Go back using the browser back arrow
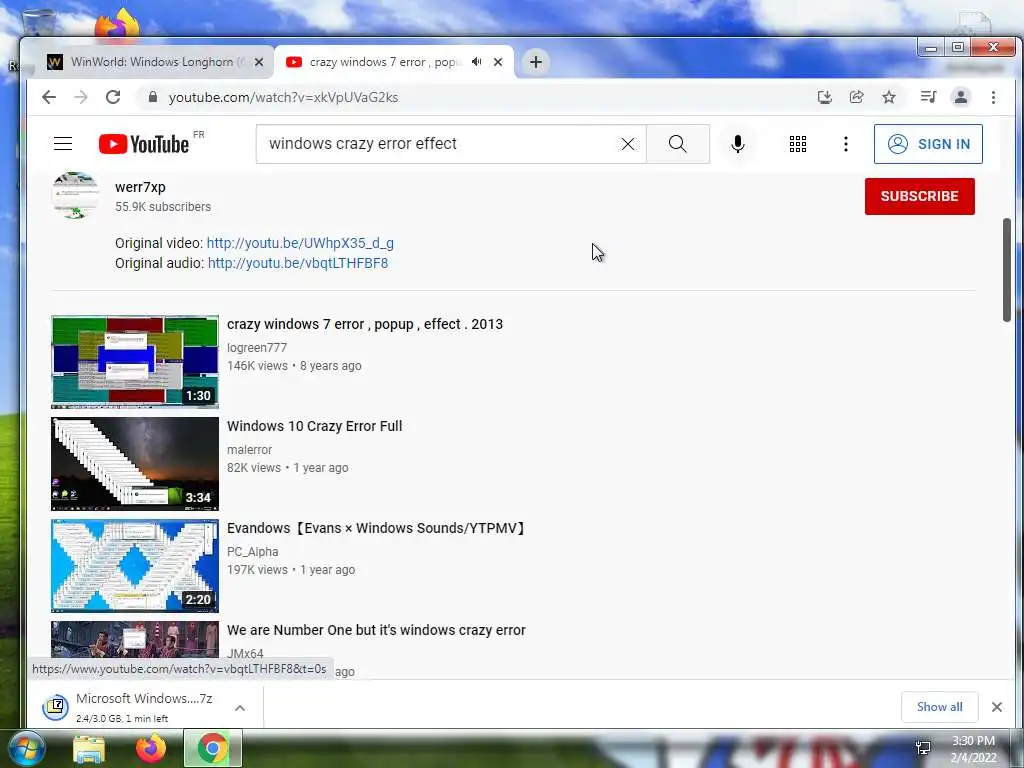 [x=49, y=97]
